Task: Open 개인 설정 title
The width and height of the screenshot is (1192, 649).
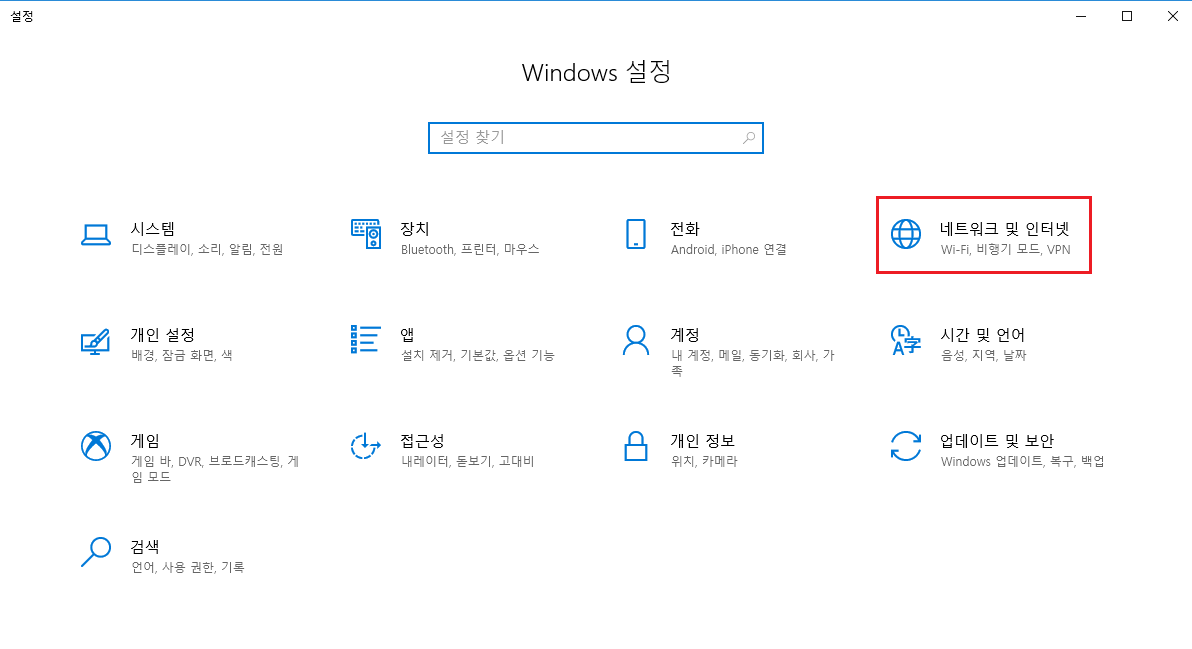Action: pyautogui.click(x=163, y=335)
